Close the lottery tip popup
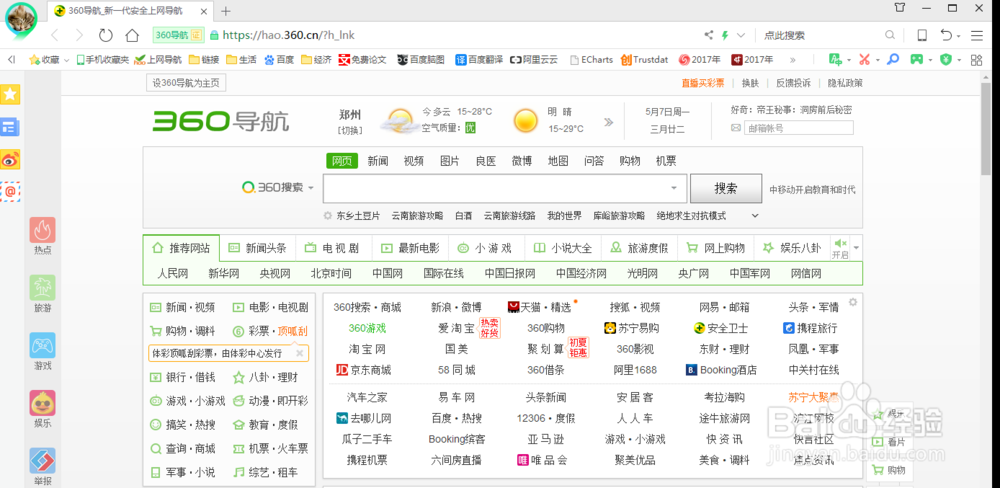 click(x=300, y=352)
